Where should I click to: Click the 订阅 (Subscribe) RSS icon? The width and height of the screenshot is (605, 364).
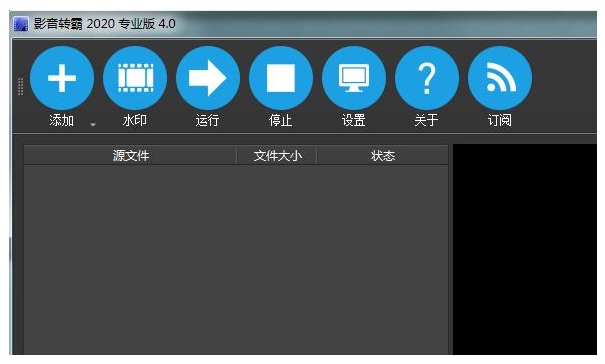(500, 78)
